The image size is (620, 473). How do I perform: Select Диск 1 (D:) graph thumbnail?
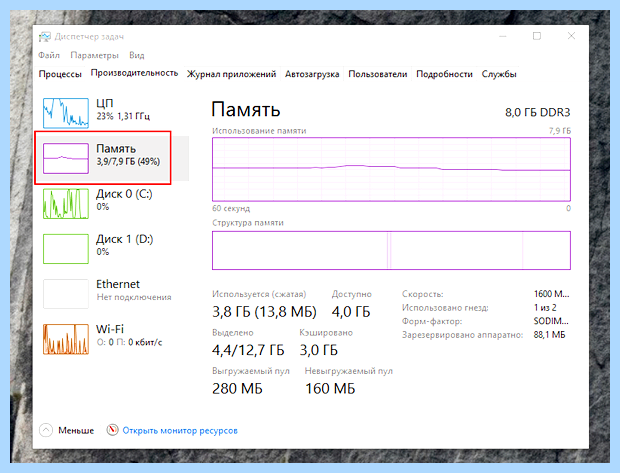coord(66,249)
